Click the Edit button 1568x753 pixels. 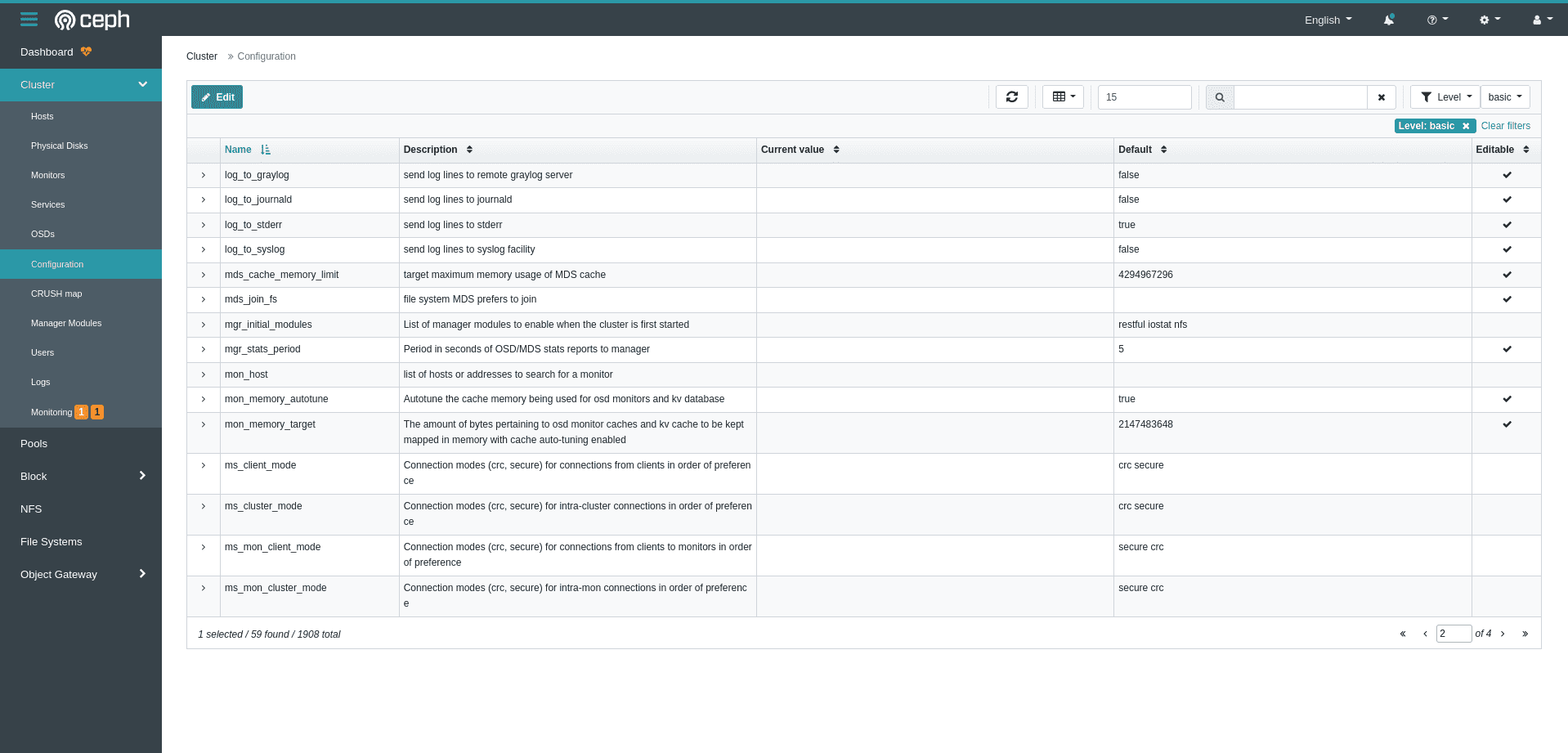(x=216, y=96)
